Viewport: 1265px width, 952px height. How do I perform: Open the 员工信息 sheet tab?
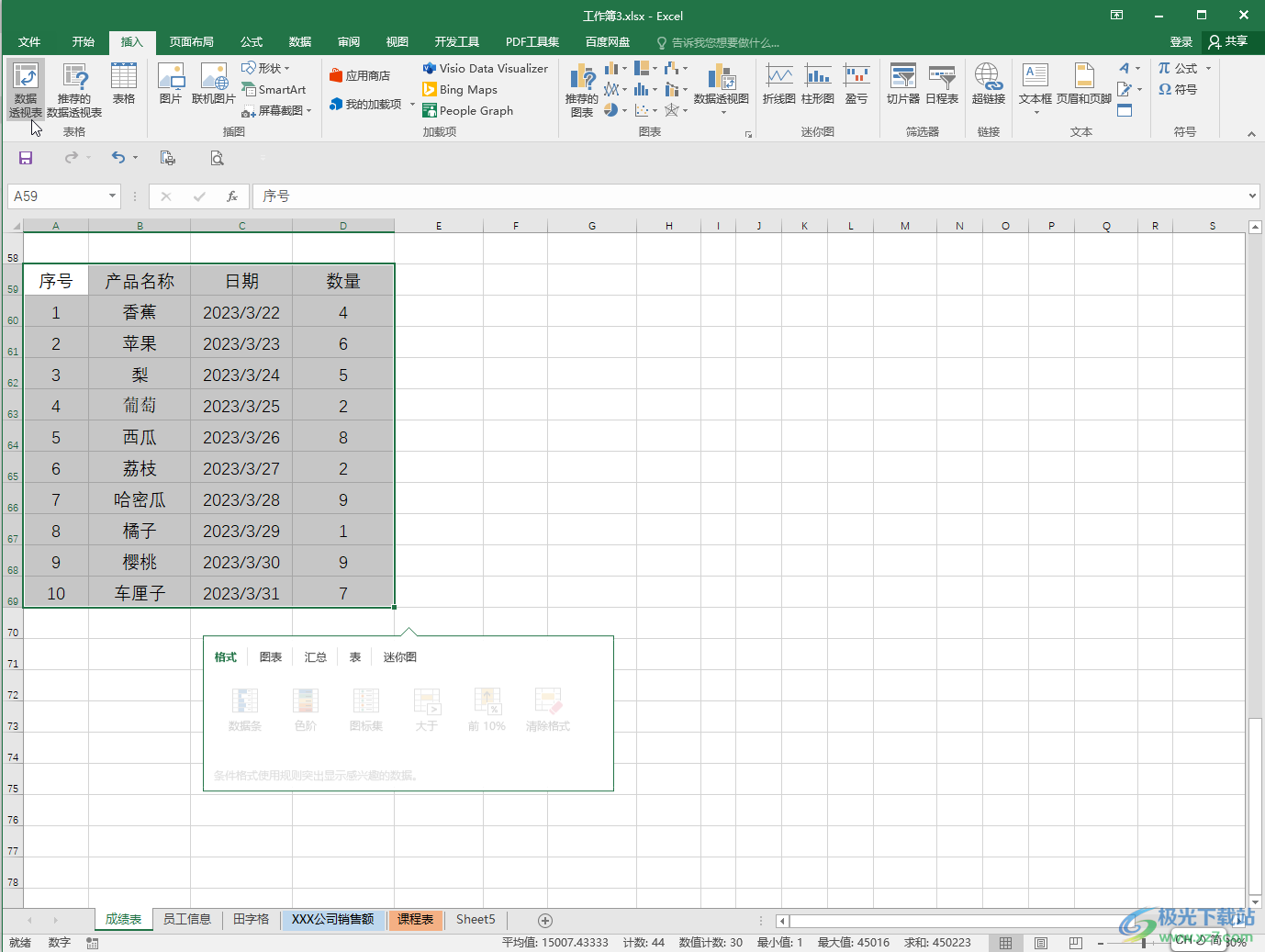pyautogui.click(x=187, y=920)
